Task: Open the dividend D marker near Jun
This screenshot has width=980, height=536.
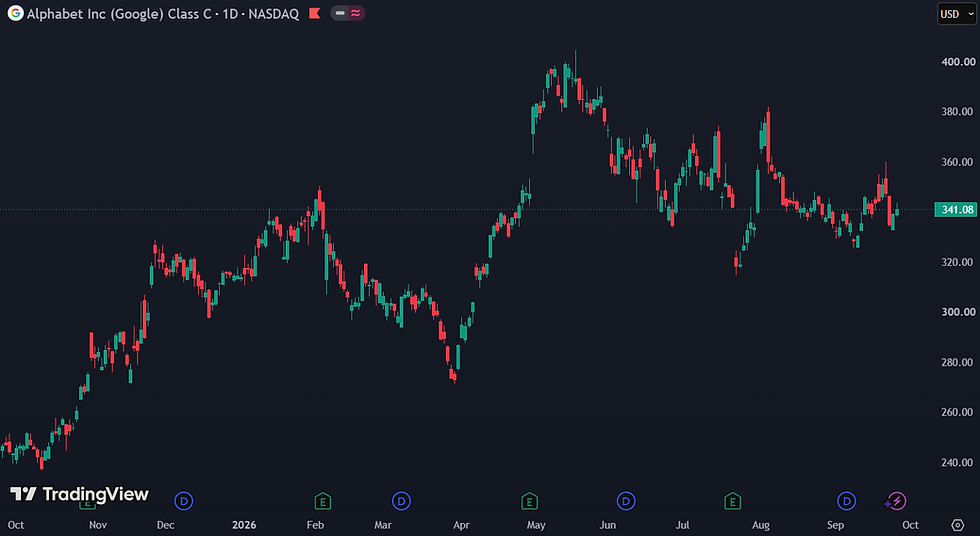Action: tap(626, 500)
